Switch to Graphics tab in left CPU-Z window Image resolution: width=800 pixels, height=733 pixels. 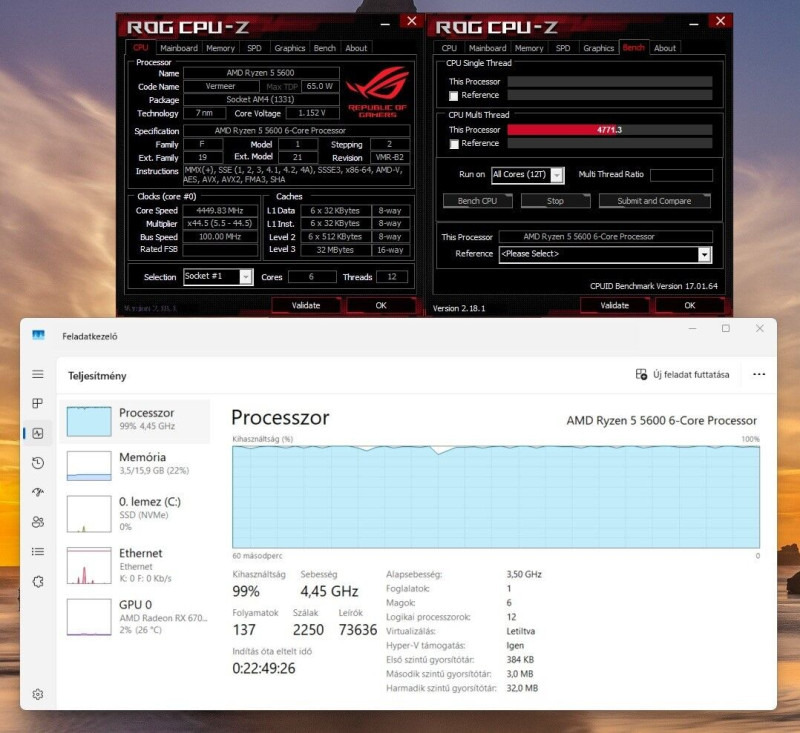tap(289, 48)
